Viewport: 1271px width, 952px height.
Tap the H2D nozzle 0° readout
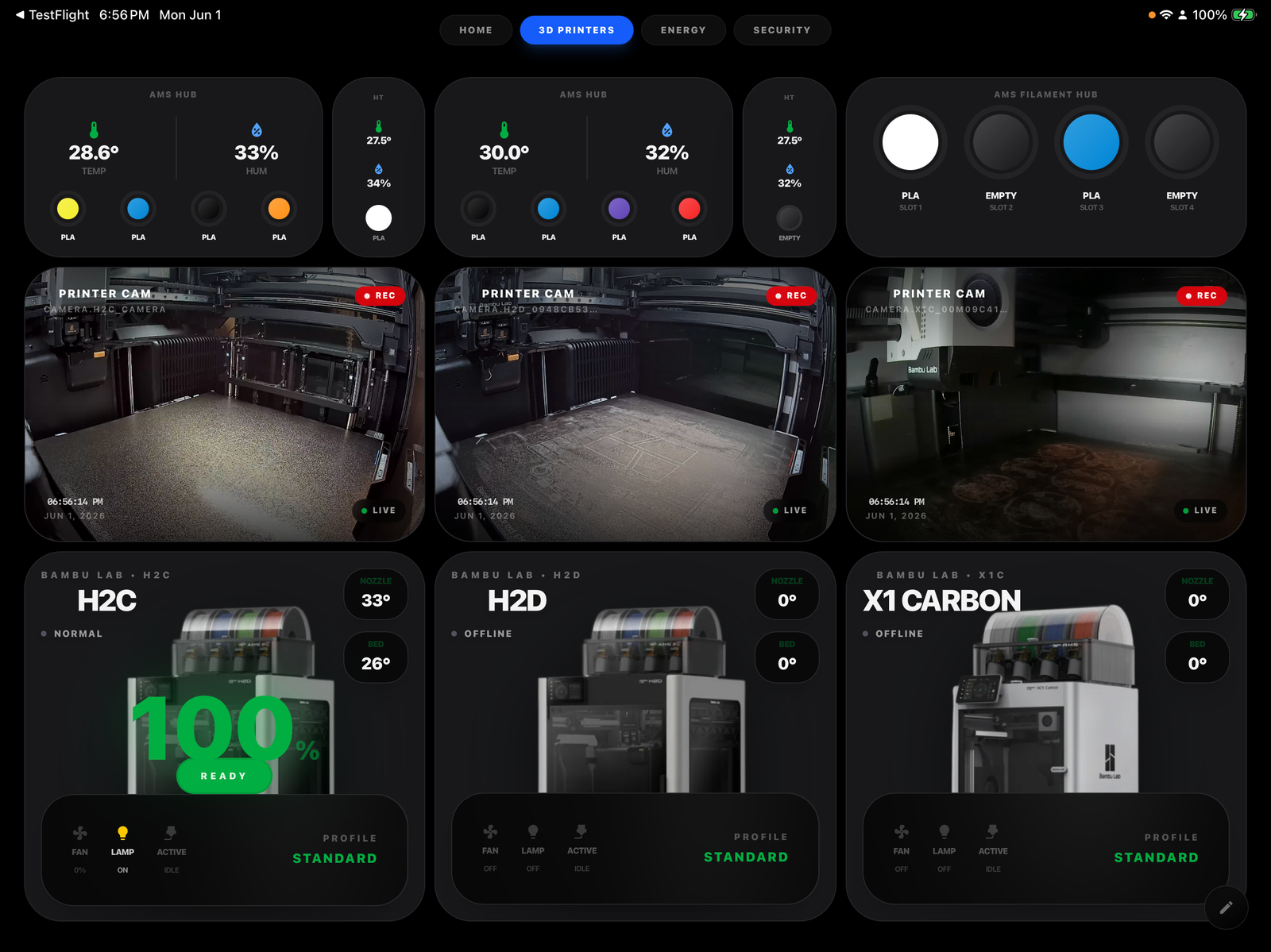tap(787, 594)
